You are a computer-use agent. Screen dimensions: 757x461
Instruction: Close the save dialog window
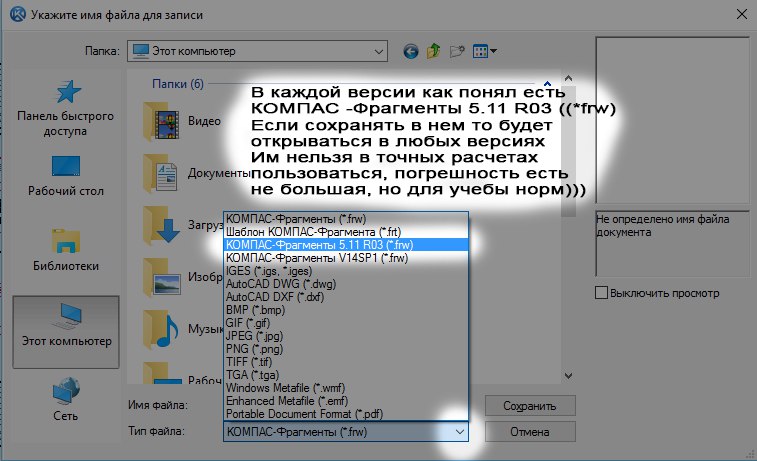coord(742,14)
